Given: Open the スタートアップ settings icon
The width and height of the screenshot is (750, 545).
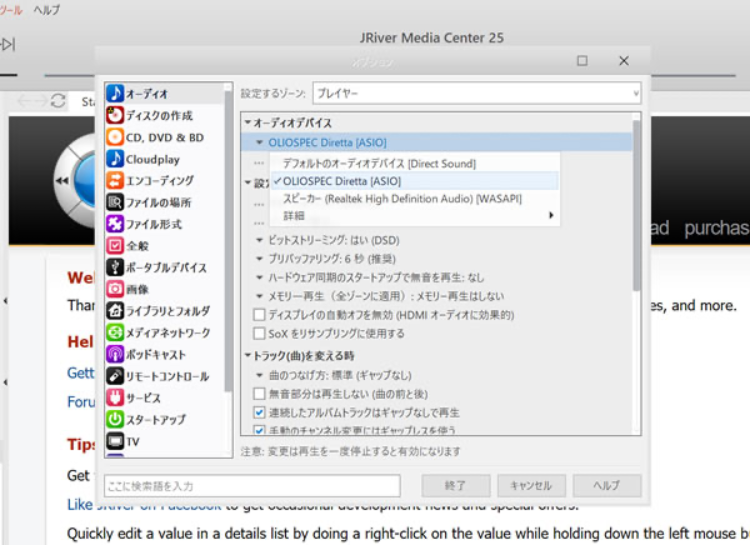Looking at the screenshot, I should [115, 419].
